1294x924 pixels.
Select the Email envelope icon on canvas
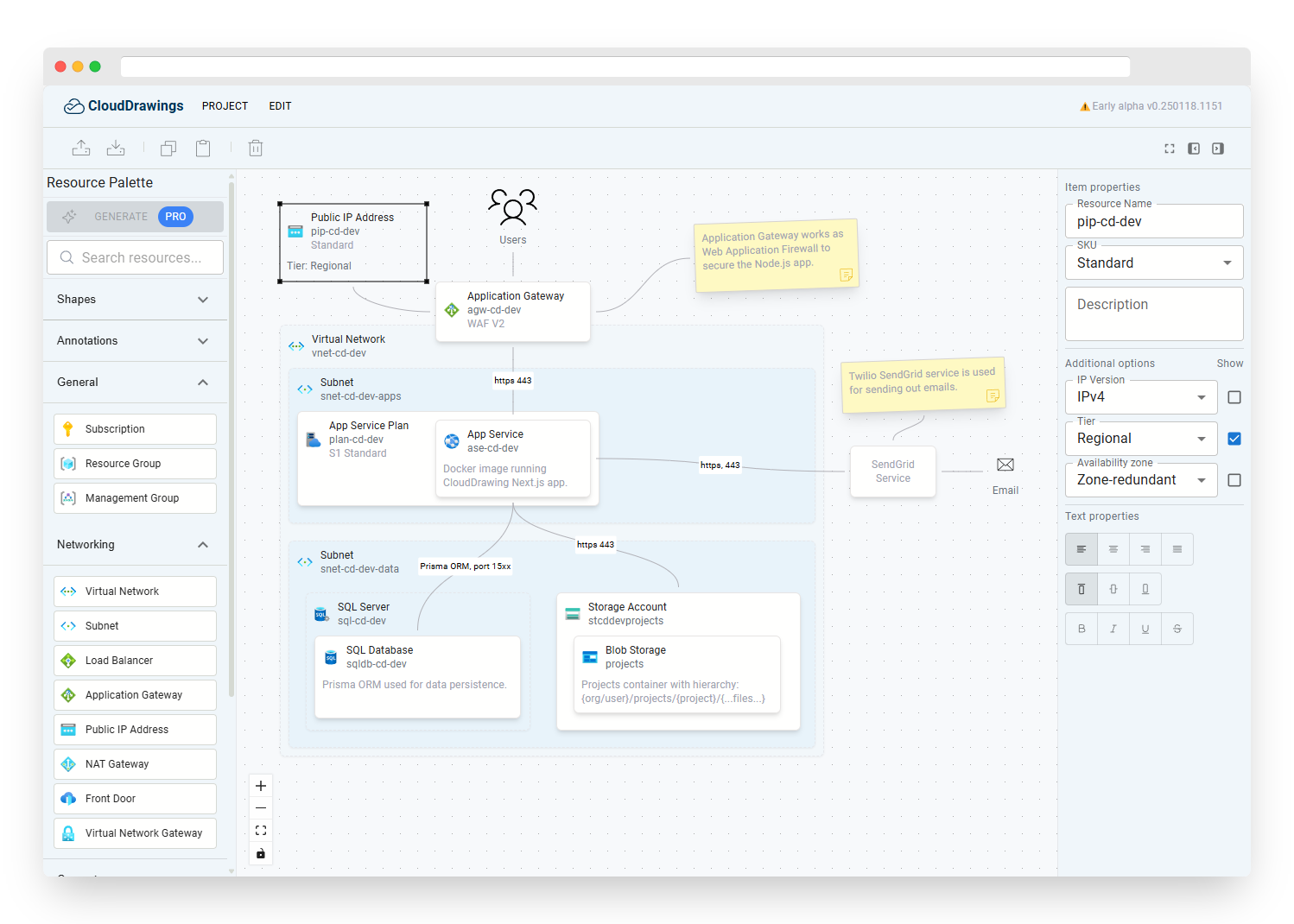[x=1005, y=465]
